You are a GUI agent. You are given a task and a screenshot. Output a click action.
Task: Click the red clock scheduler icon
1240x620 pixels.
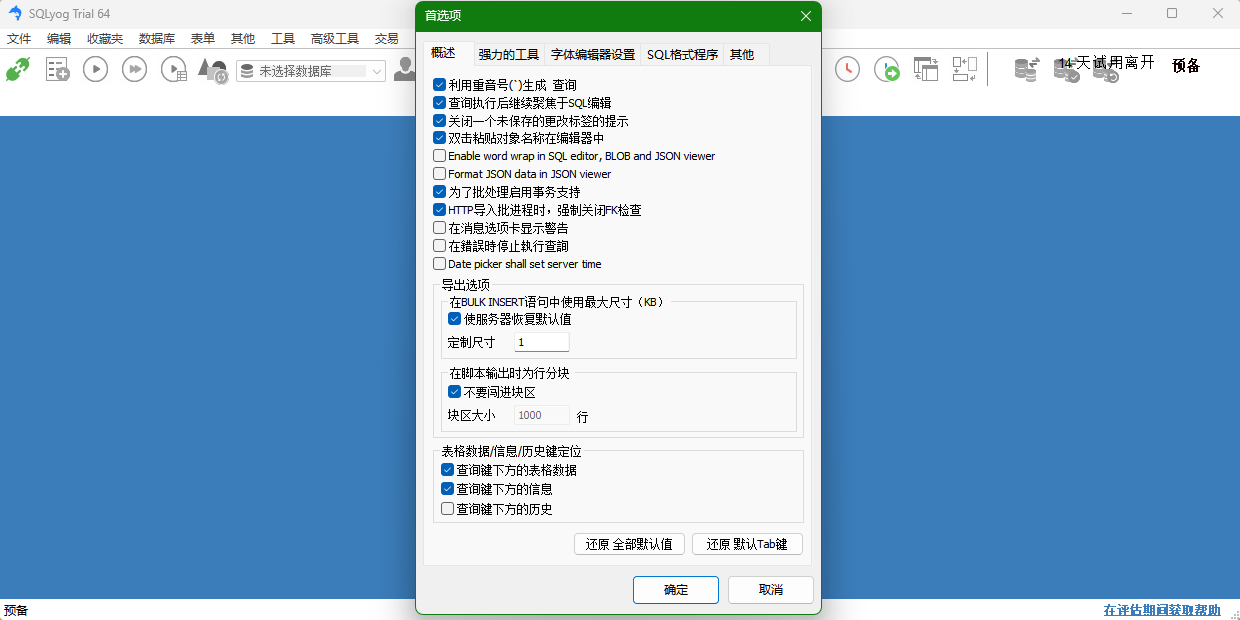(x=847, y=69)
